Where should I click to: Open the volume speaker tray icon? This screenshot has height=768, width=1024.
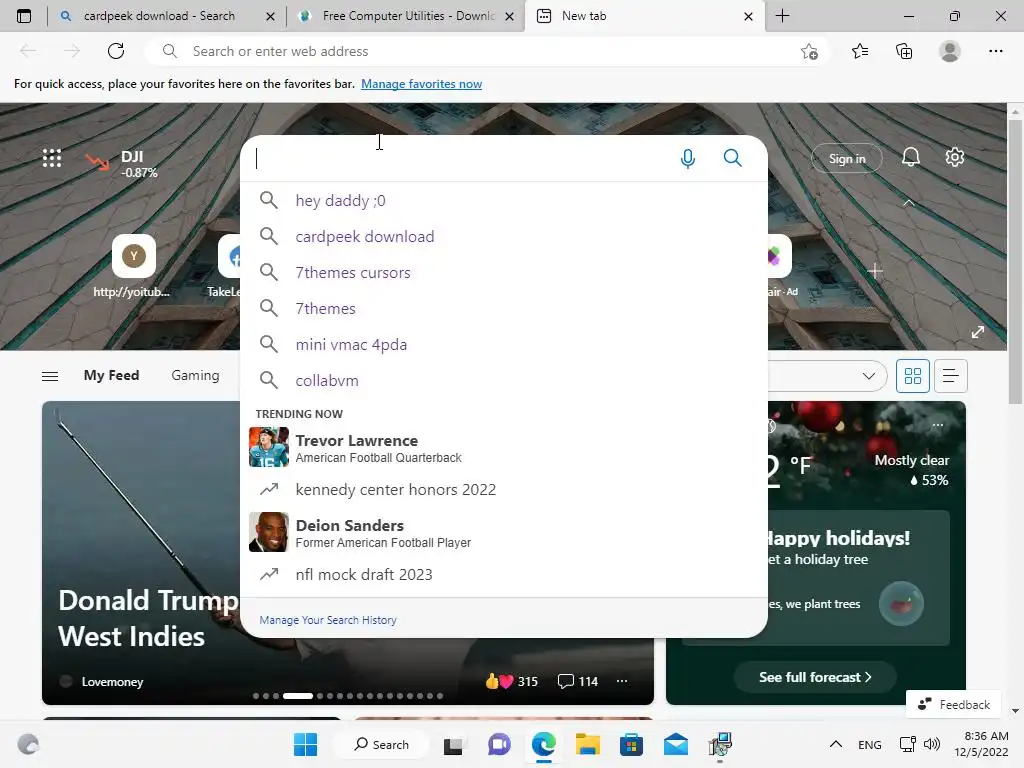click(x=932, y=744)
